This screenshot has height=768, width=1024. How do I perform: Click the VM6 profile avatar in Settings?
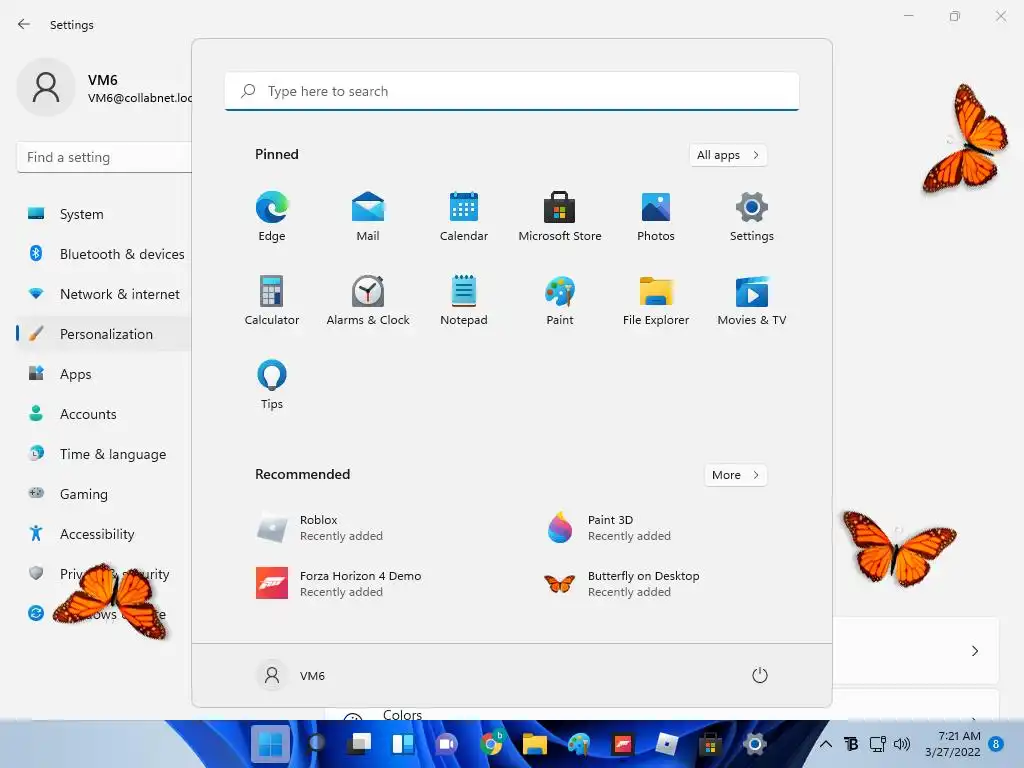click(46, 87)
